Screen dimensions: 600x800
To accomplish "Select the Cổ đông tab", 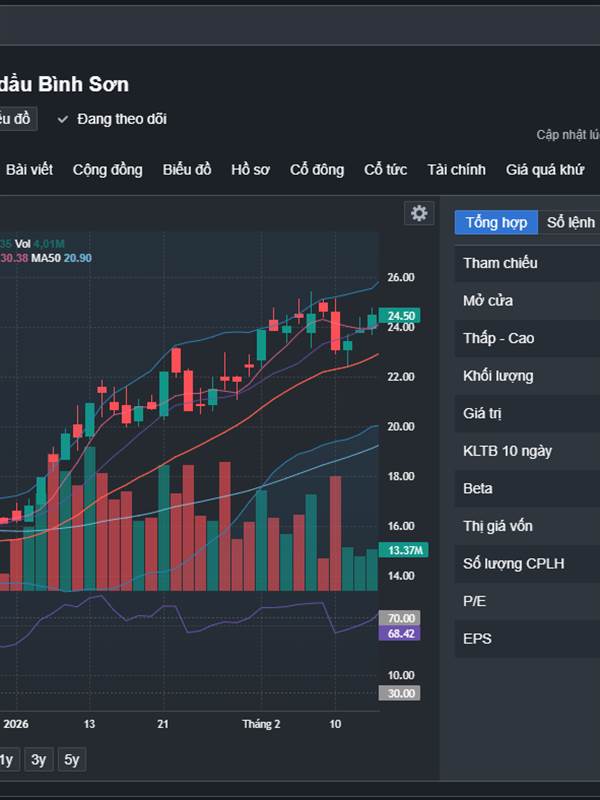I will click(317, 169).
